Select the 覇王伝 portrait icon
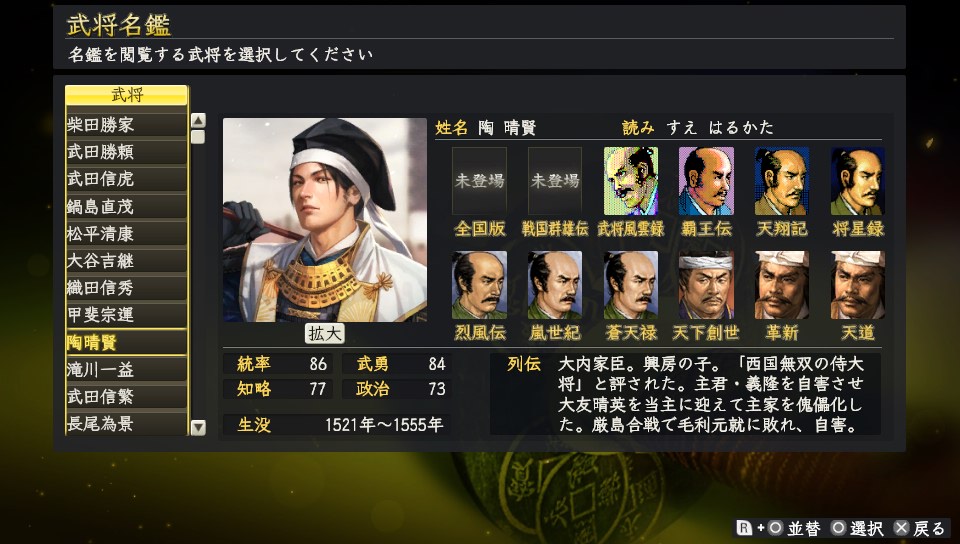Image resolution: width=960 pixels, height=544 pixels. click(706, 181)
